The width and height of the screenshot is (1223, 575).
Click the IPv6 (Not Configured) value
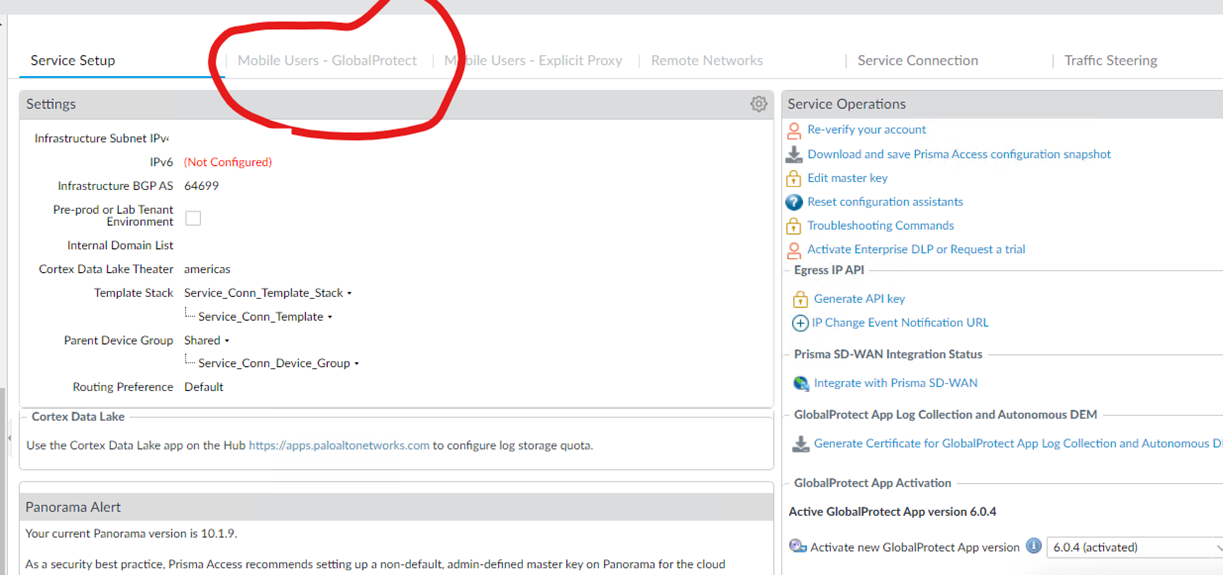tap(228, 162)
